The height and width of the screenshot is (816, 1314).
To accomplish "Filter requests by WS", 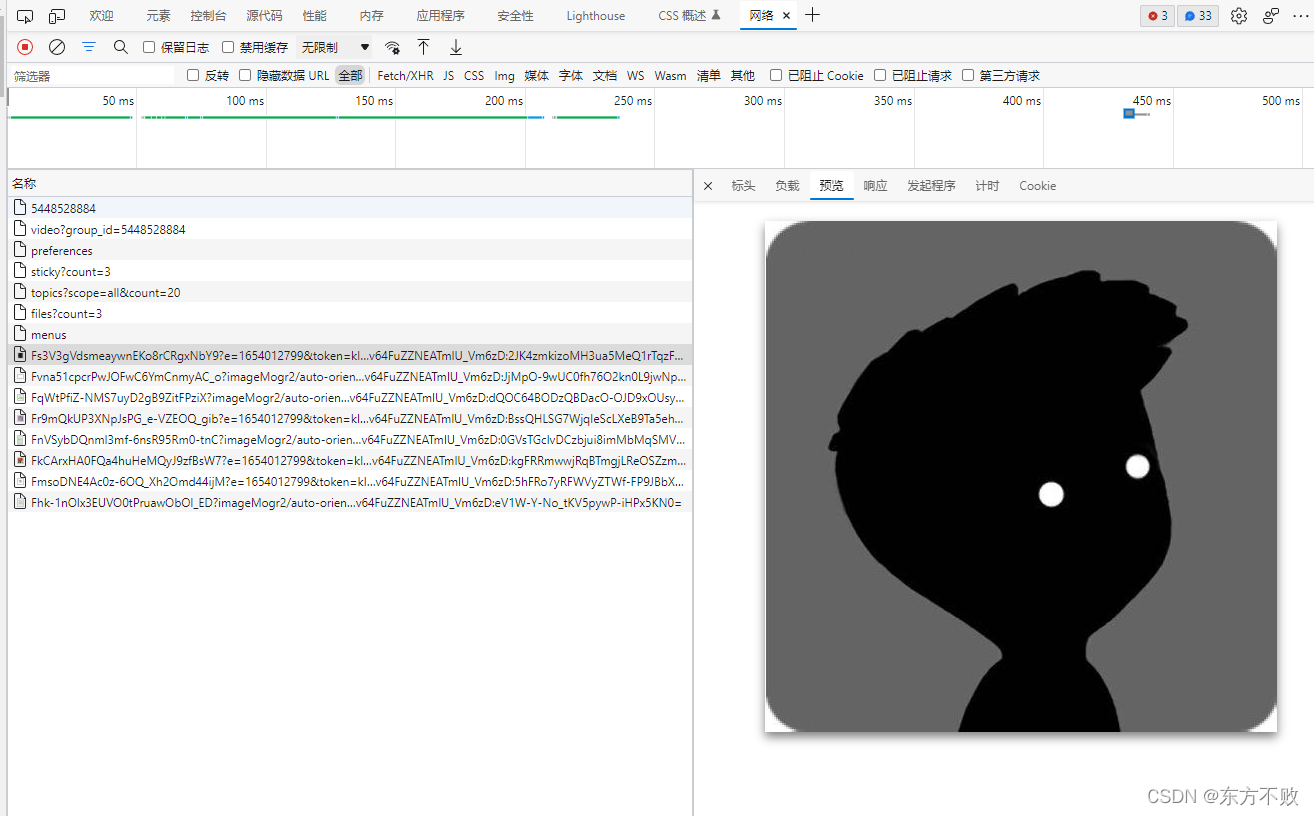I will (x=636, y=75).
